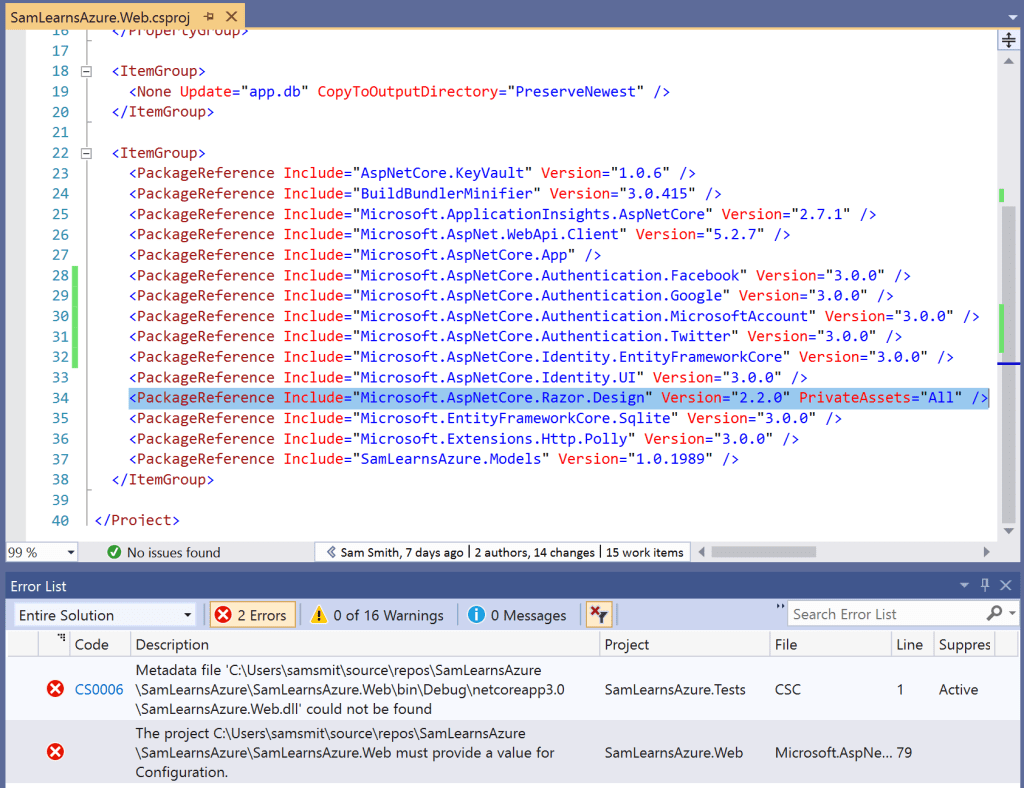Click the search magnifier icon in Error List

pos(994,614)
